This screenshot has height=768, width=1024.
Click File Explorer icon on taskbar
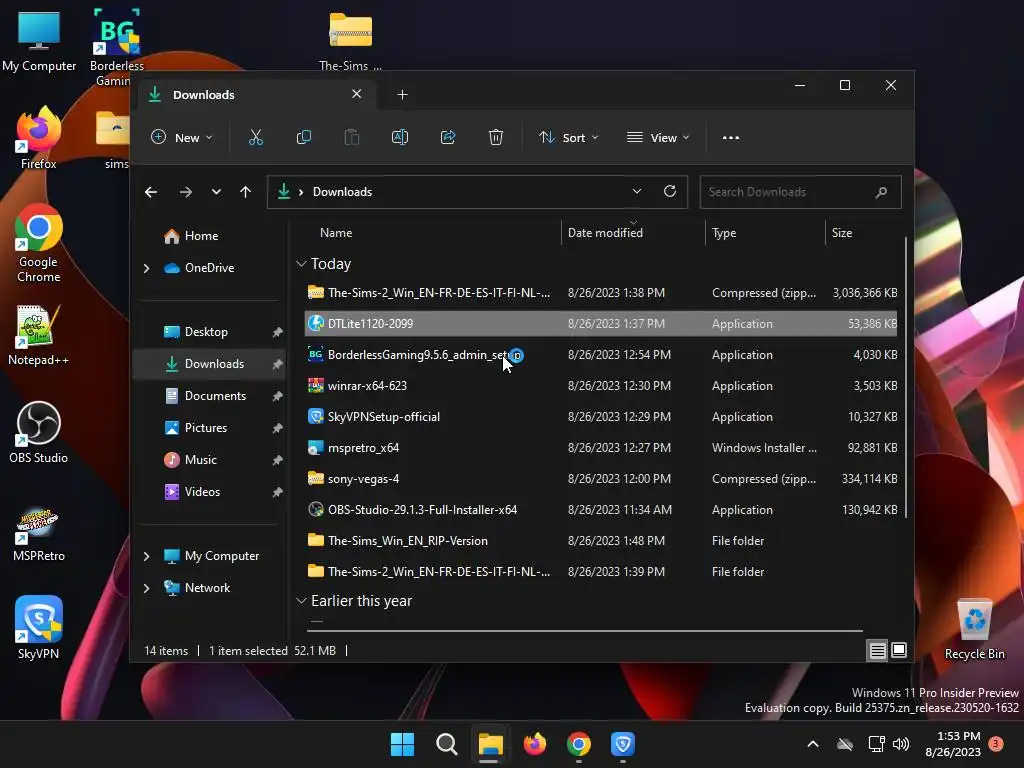click(490, 744)
